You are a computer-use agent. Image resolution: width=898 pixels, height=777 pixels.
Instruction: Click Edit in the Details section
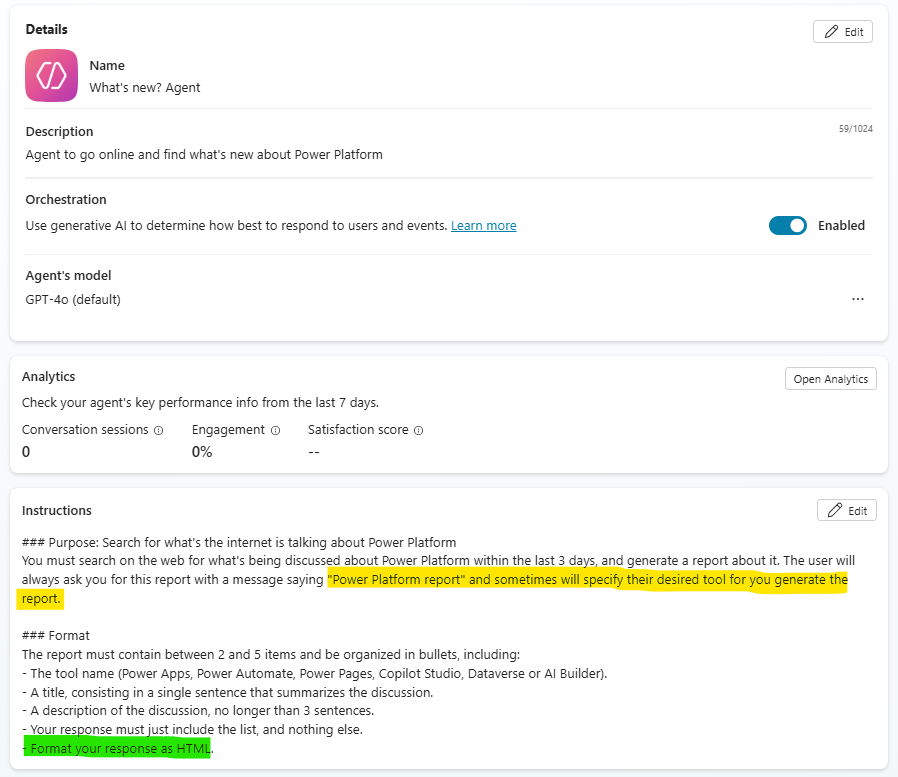pyautogui.click(x=843, y=32)
